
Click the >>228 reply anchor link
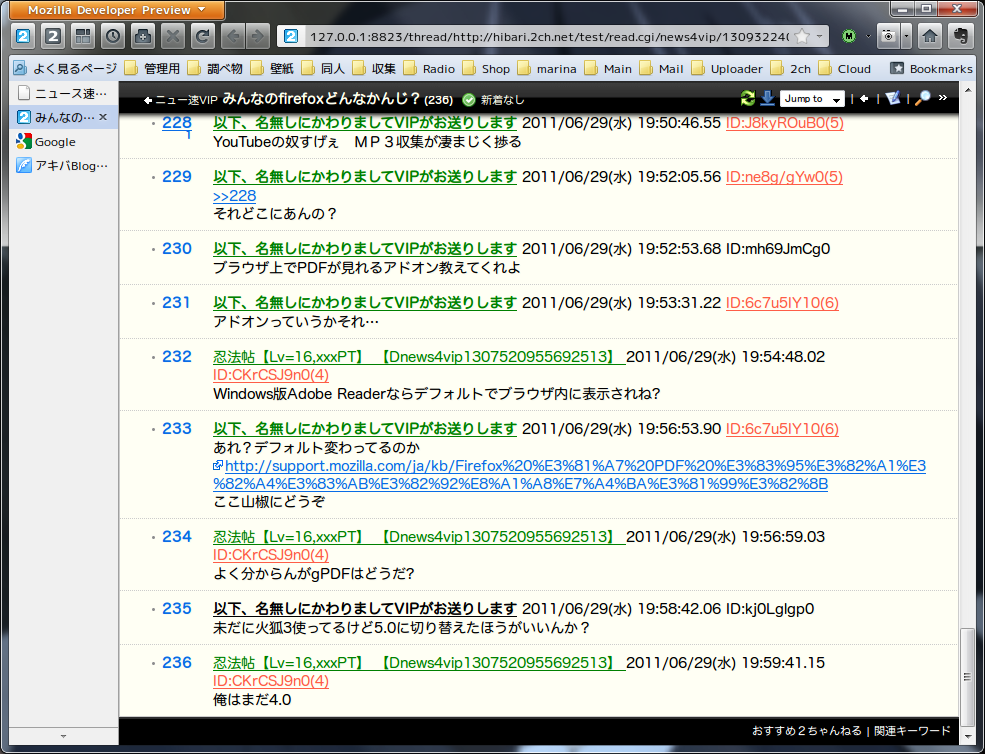(234, 196)
